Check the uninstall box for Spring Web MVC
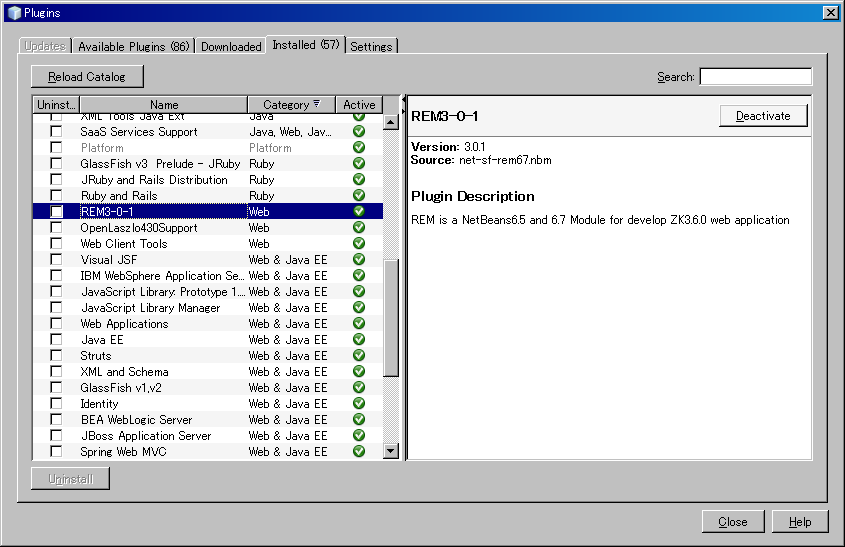845x547 pixels. [x=56, y=452]
